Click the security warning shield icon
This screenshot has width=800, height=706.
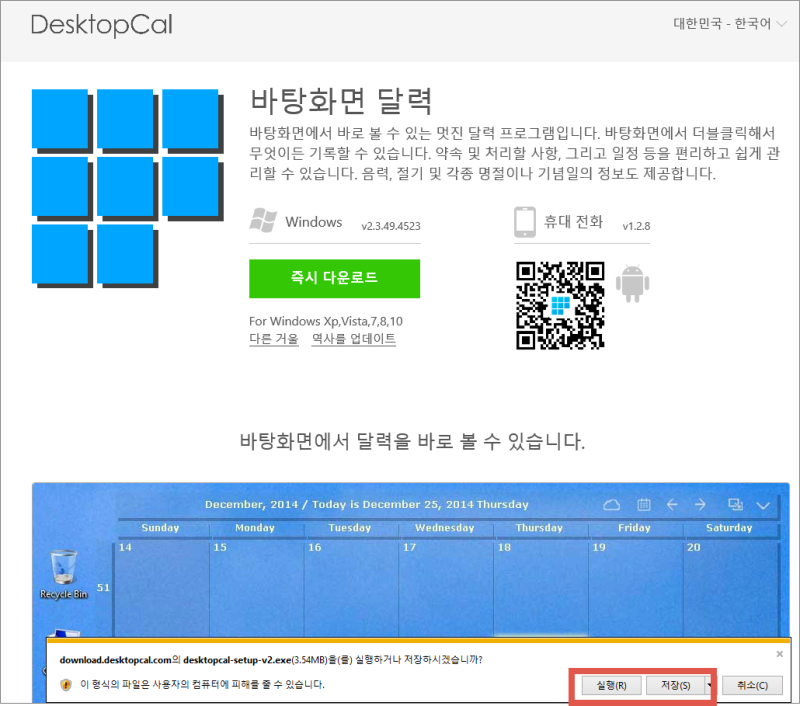[x=66, y=685]
